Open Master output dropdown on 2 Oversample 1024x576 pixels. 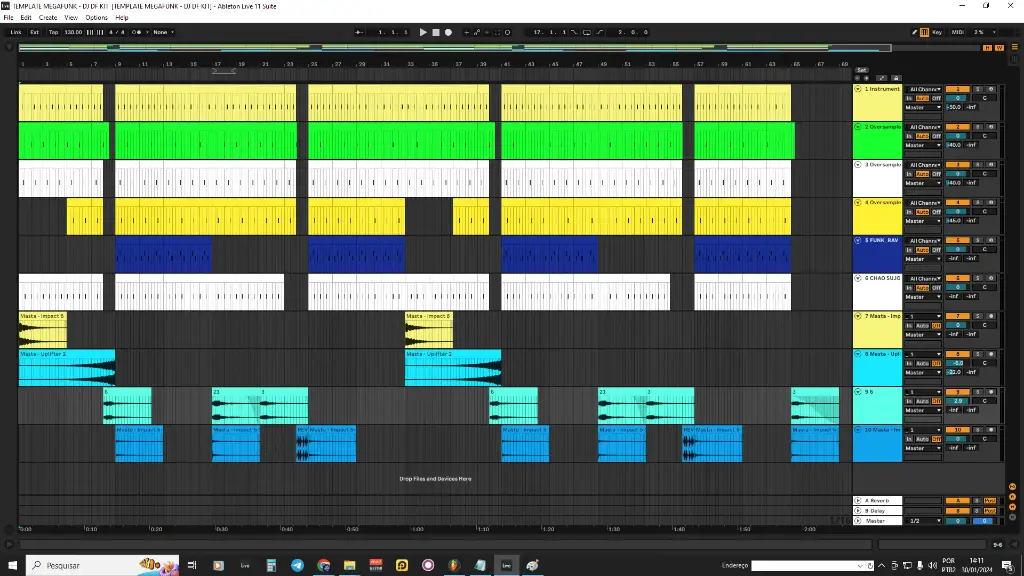[923, 145]
